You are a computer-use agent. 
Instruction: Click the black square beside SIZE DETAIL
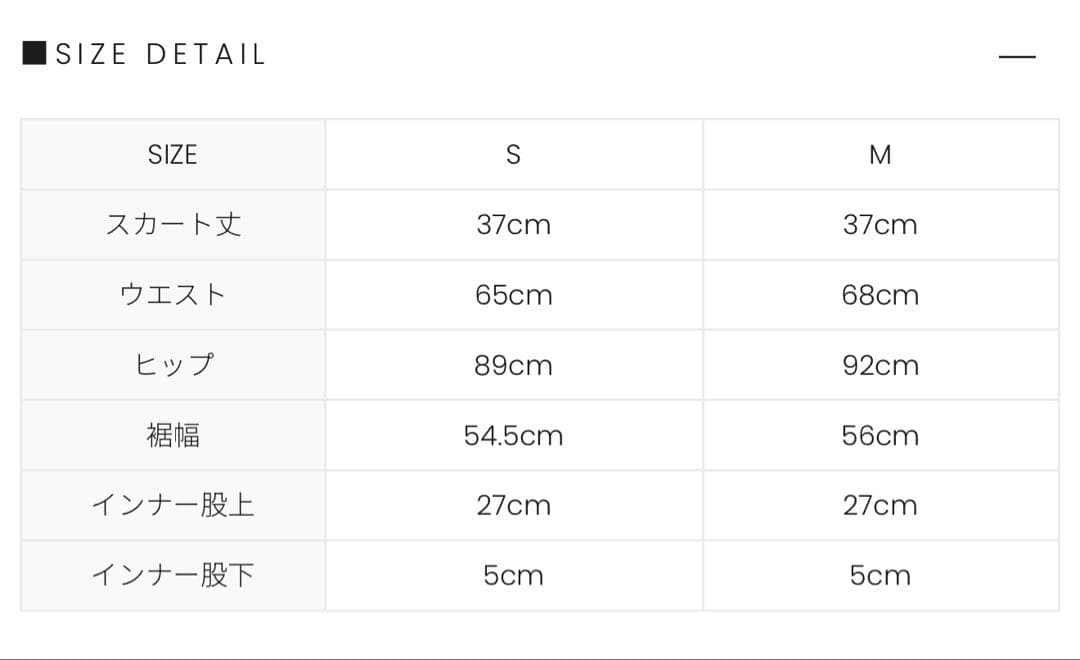34,53
